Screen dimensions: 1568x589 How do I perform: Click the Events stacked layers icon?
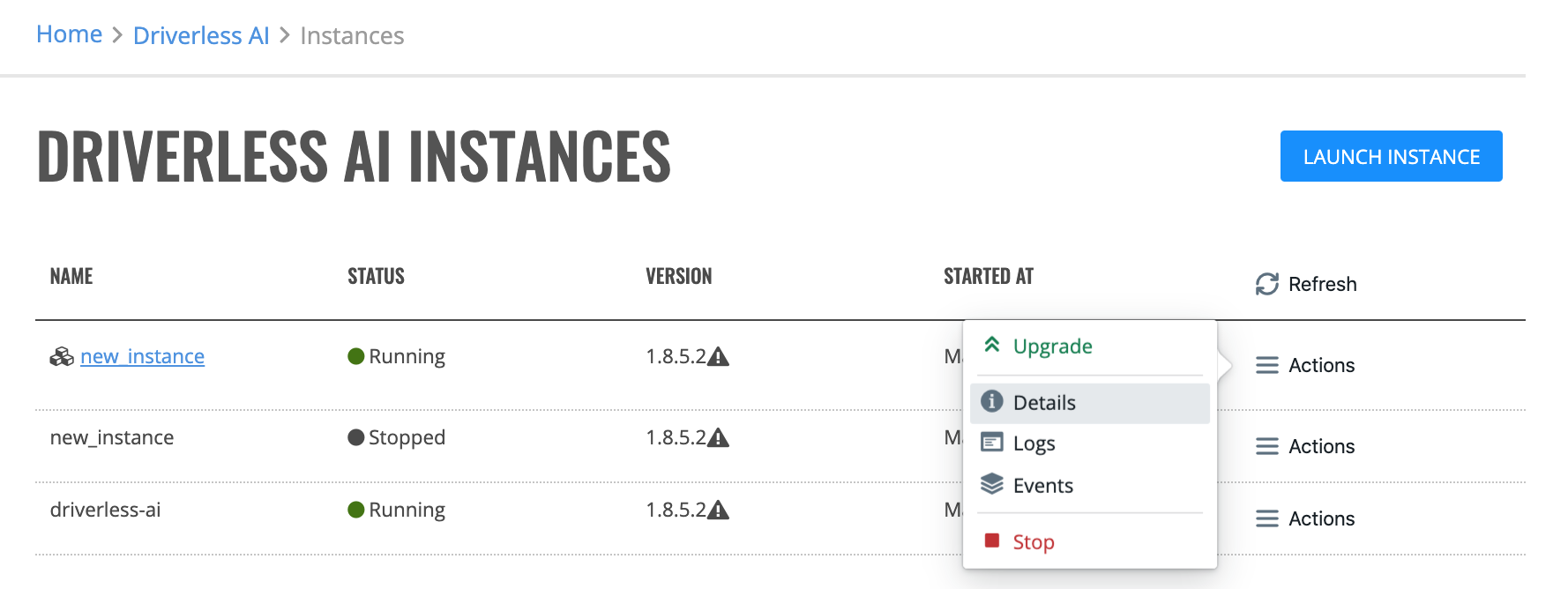[x=992, y=484]
